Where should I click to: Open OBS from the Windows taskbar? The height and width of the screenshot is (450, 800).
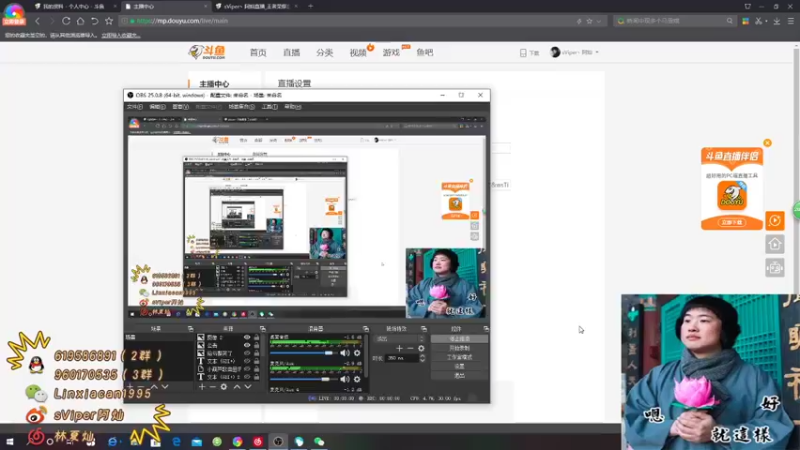(x=278, y=441)
